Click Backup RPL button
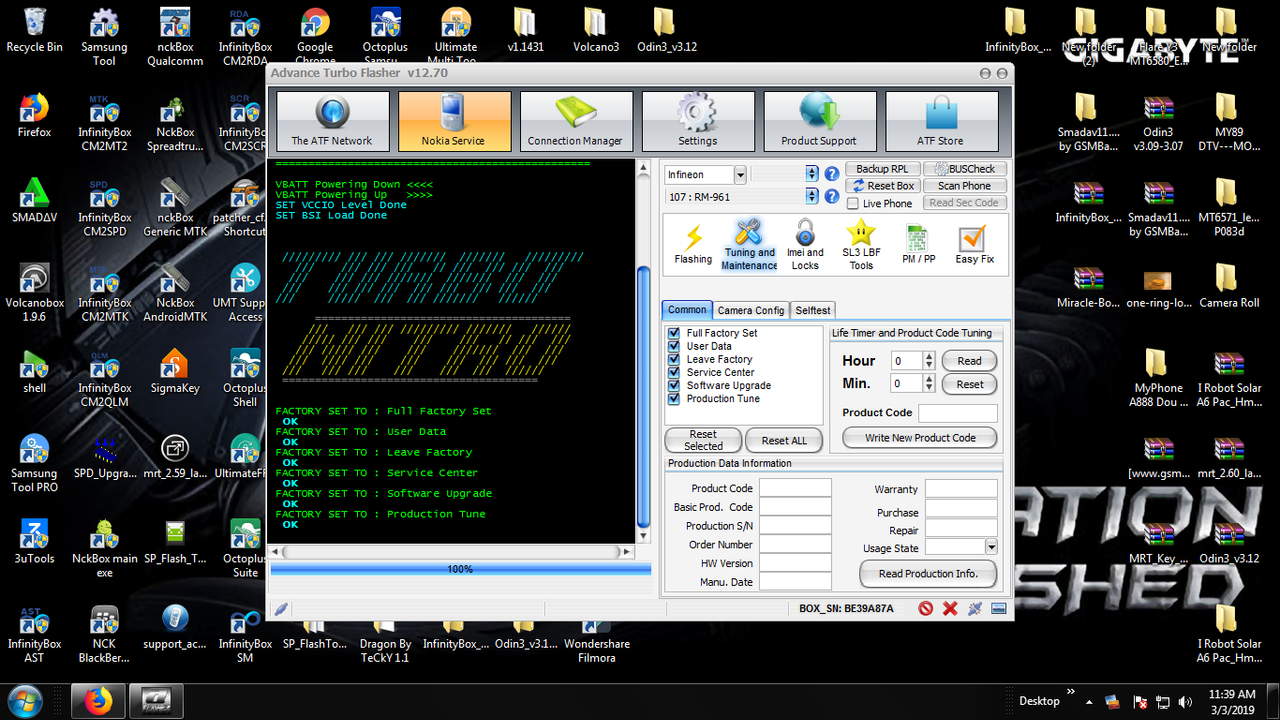The image size is (1280, 720). coord(882,169)
